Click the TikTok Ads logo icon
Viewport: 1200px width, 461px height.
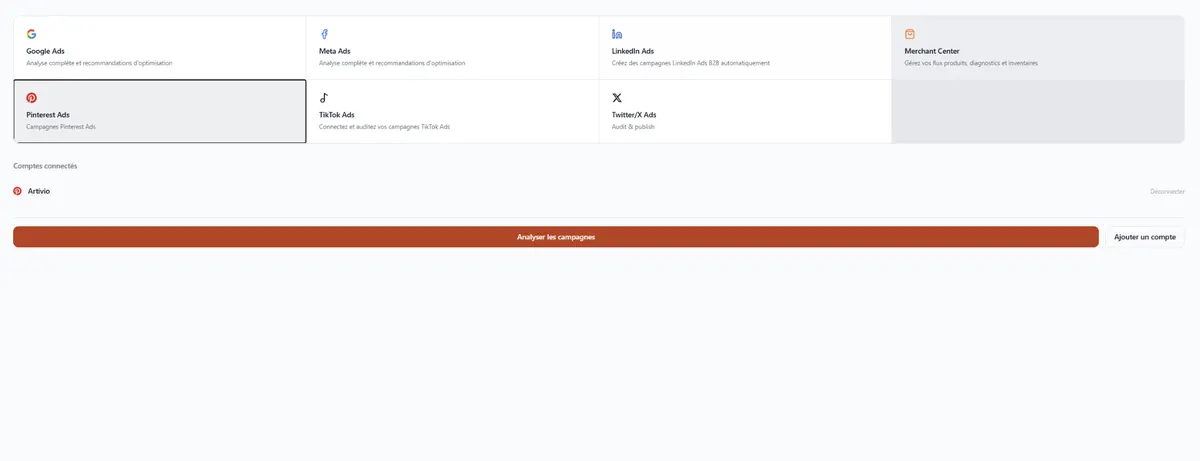coord(324,98)
